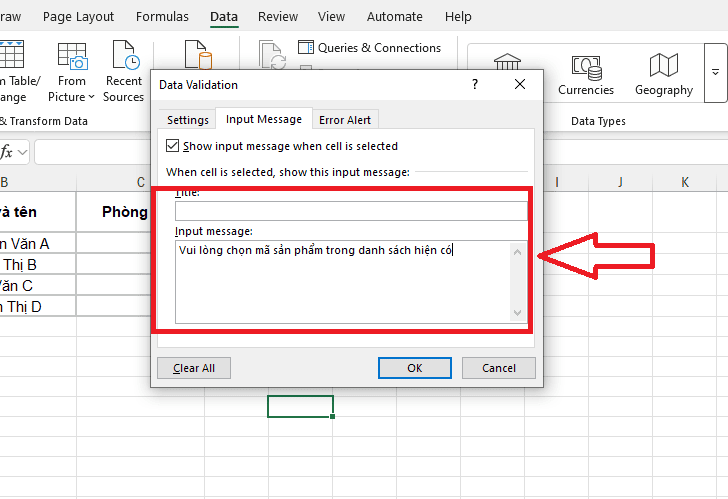Viewport: 728px width, 499px height.
Task: Click Queries & Connections icon
Action: [x=306, y=47]
